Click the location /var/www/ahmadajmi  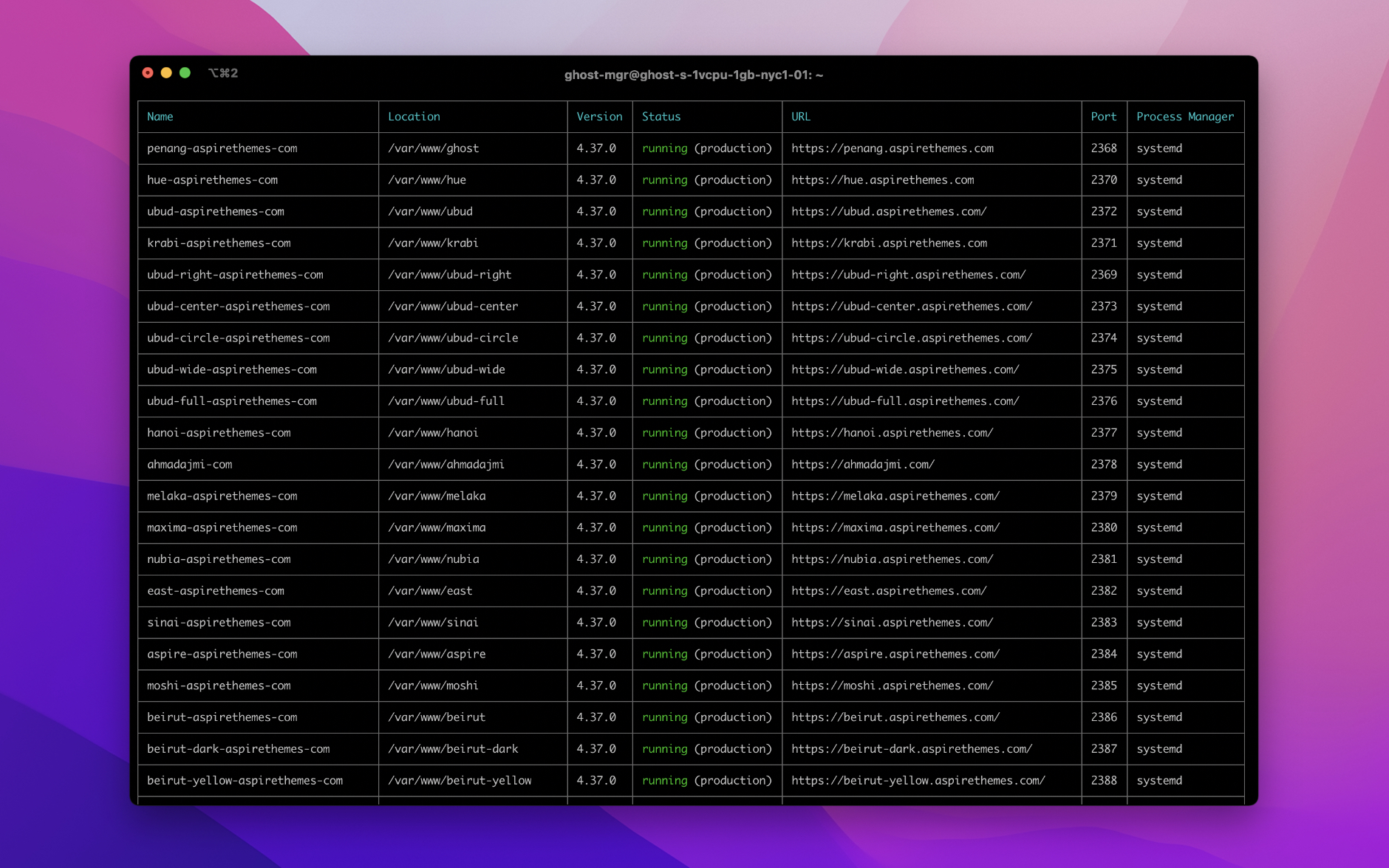[x=446, y=465]
